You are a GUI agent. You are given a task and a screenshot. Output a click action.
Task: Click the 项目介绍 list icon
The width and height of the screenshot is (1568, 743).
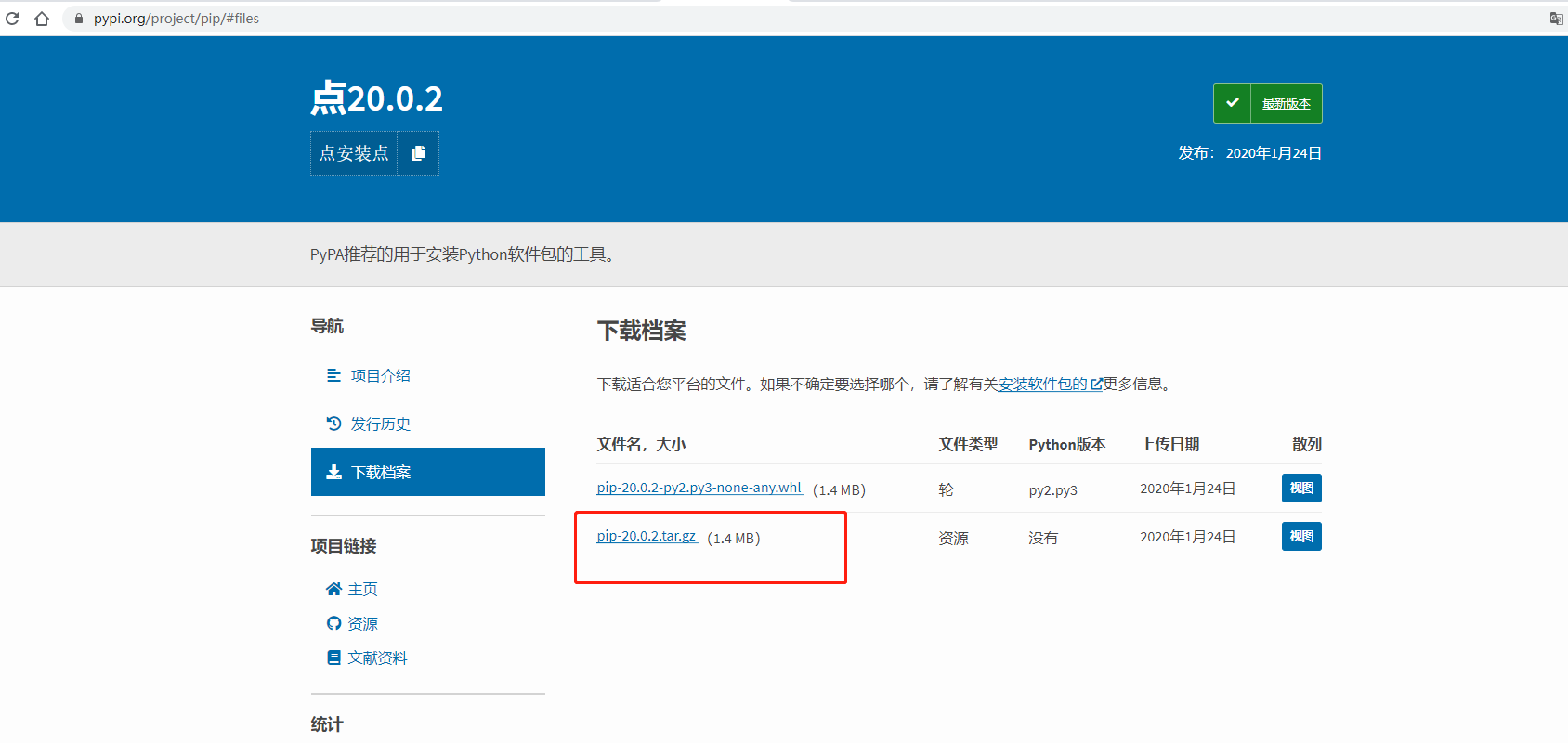[x=333, y=375]
